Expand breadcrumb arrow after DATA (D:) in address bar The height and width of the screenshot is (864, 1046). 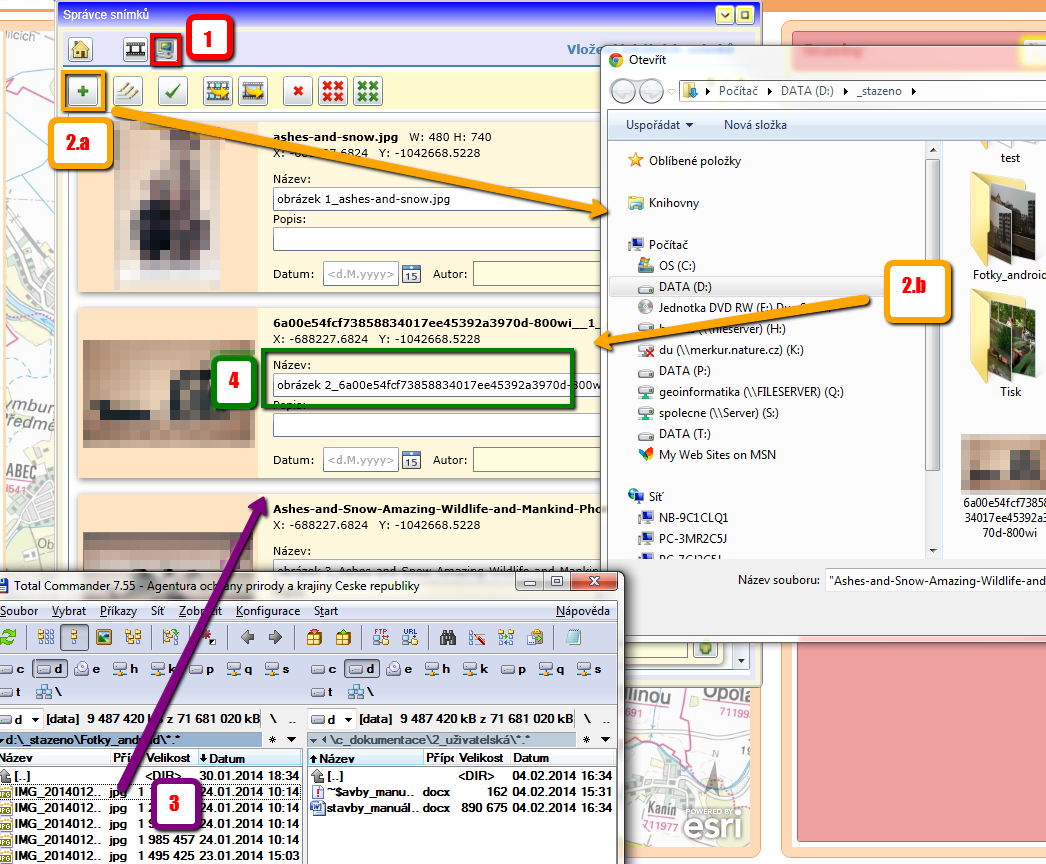tap(846, 91)
